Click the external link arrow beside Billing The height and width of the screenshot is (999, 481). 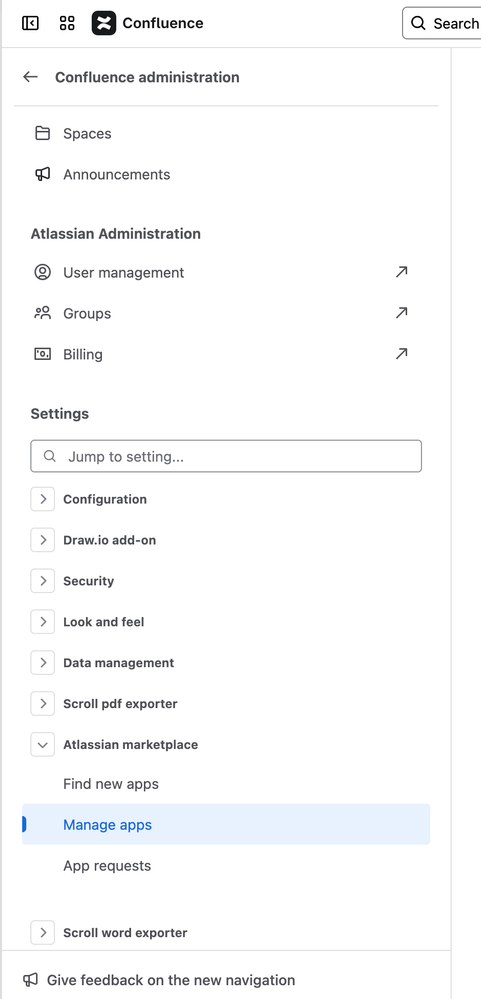coord(401,354)
